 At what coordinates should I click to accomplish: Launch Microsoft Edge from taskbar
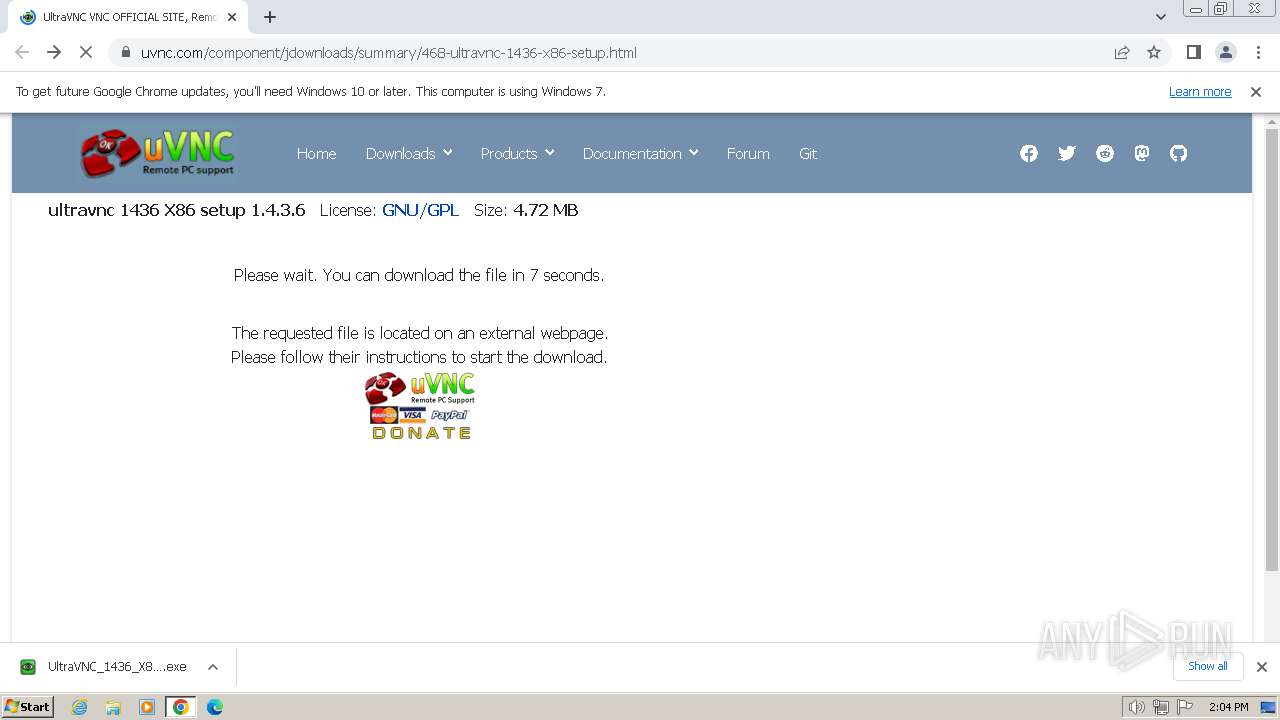tap(214, 706)
